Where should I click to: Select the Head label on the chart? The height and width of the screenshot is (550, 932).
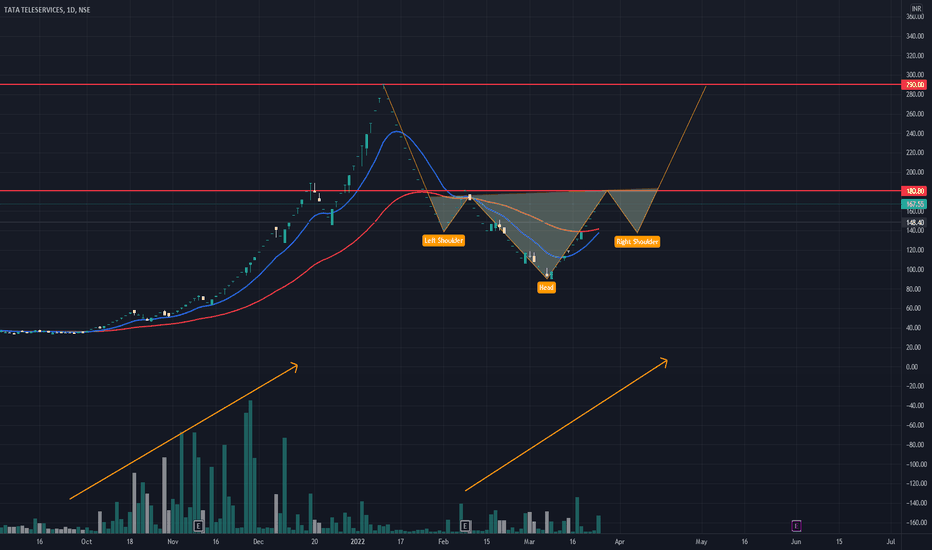pyautogui.click(x=546, y=287)
